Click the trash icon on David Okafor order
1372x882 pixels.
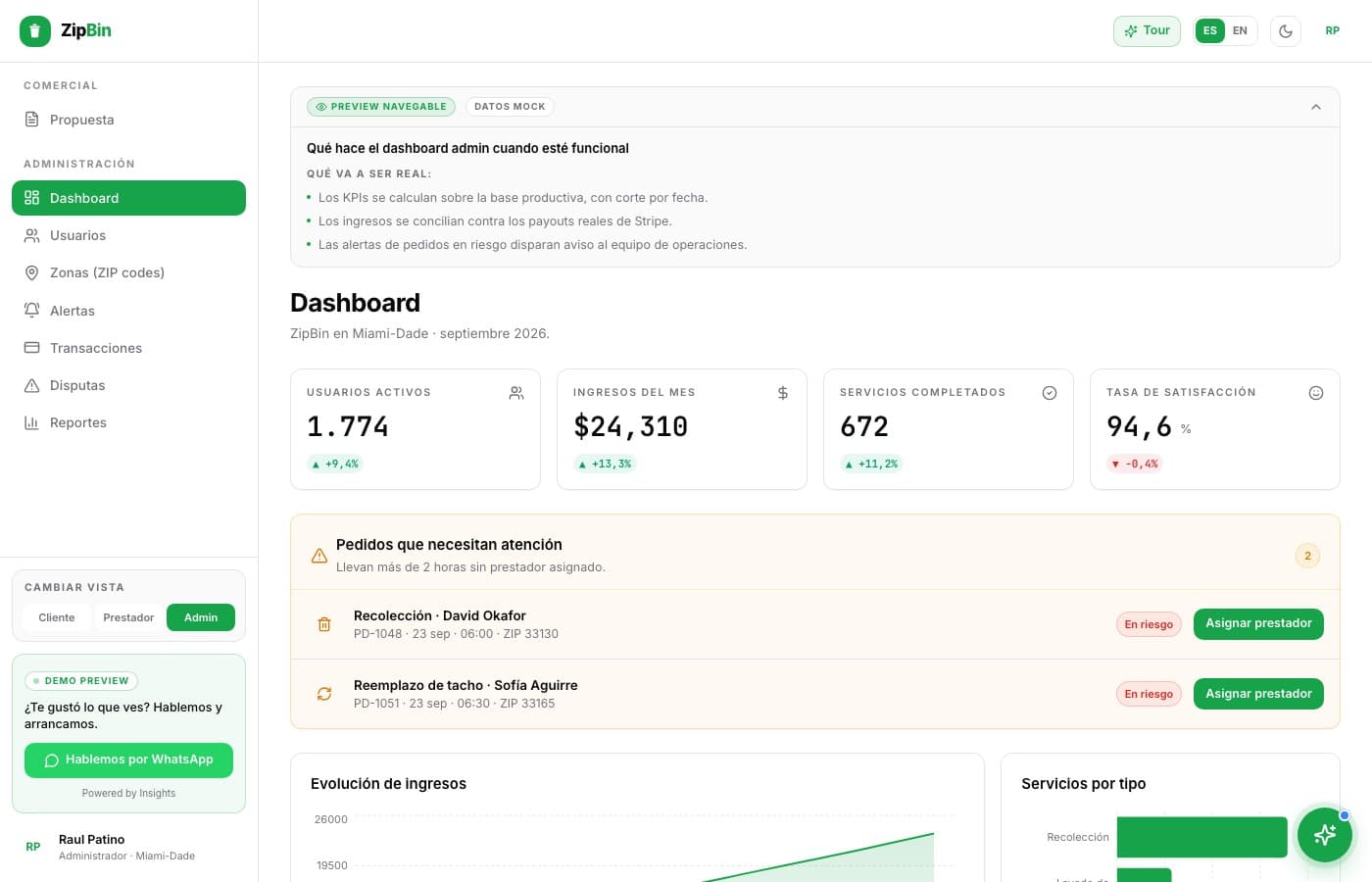pyautogui.click(x=324, y=624)
